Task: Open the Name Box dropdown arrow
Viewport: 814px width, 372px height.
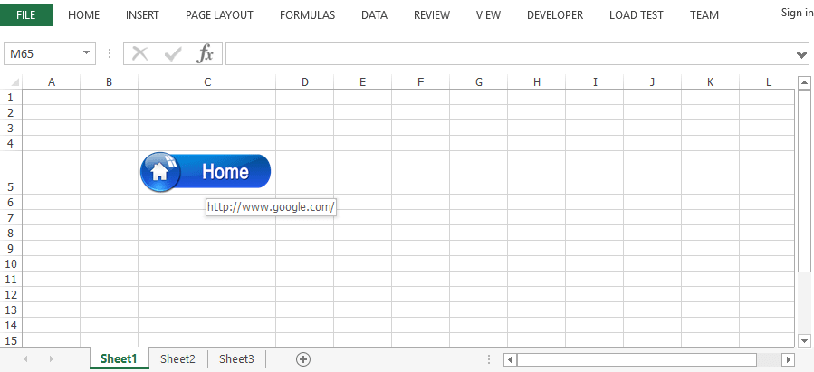Action: tap(86, 53)
